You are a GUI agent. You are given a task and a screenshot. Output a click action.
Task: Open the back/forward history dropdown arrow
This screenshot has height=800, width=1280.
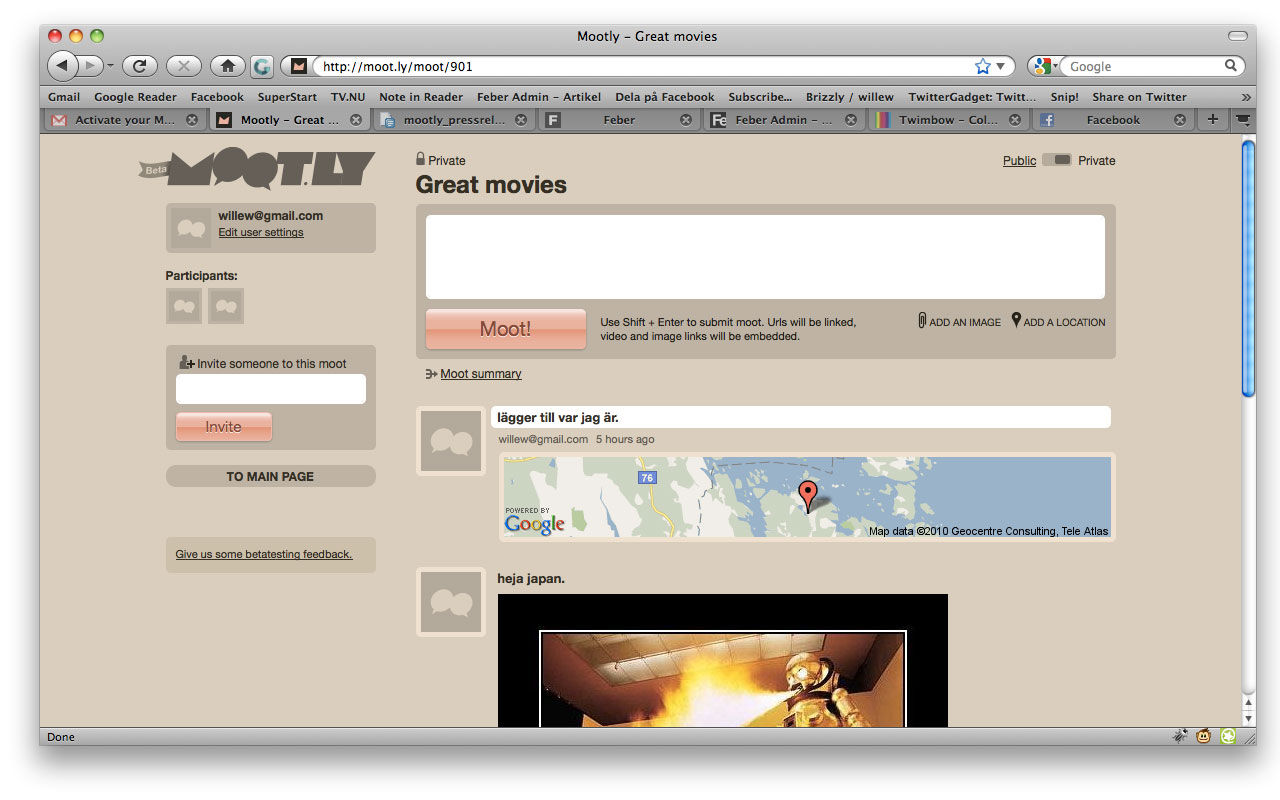click(x=110, y=66)
